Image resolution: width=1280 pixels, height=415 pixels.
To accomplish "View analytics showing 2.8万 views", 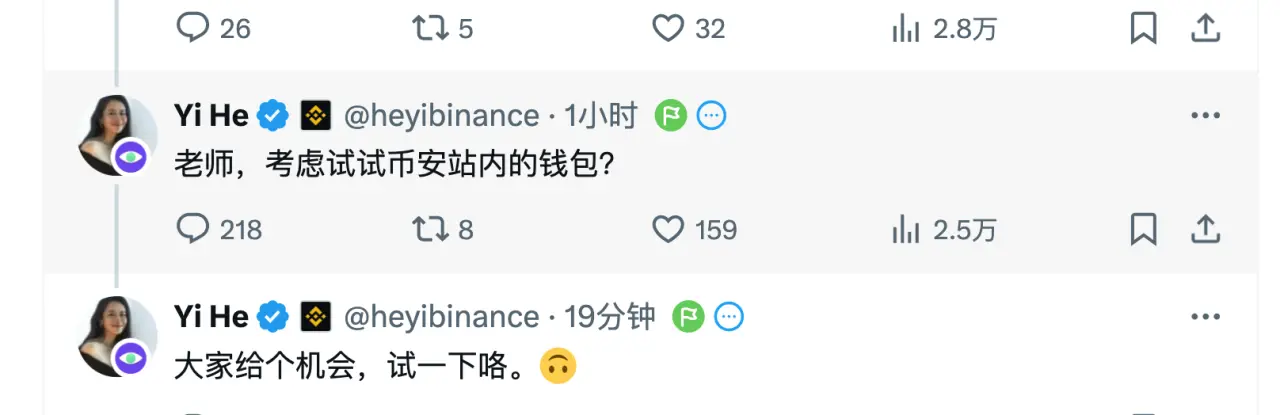I will click(x=906, y=29).
